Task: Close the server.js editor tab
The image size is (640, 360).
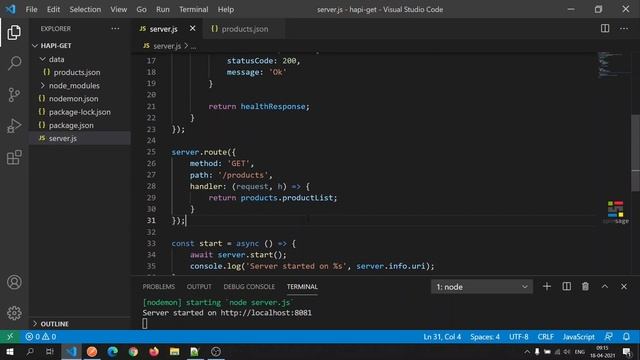Action: point(193,28)
